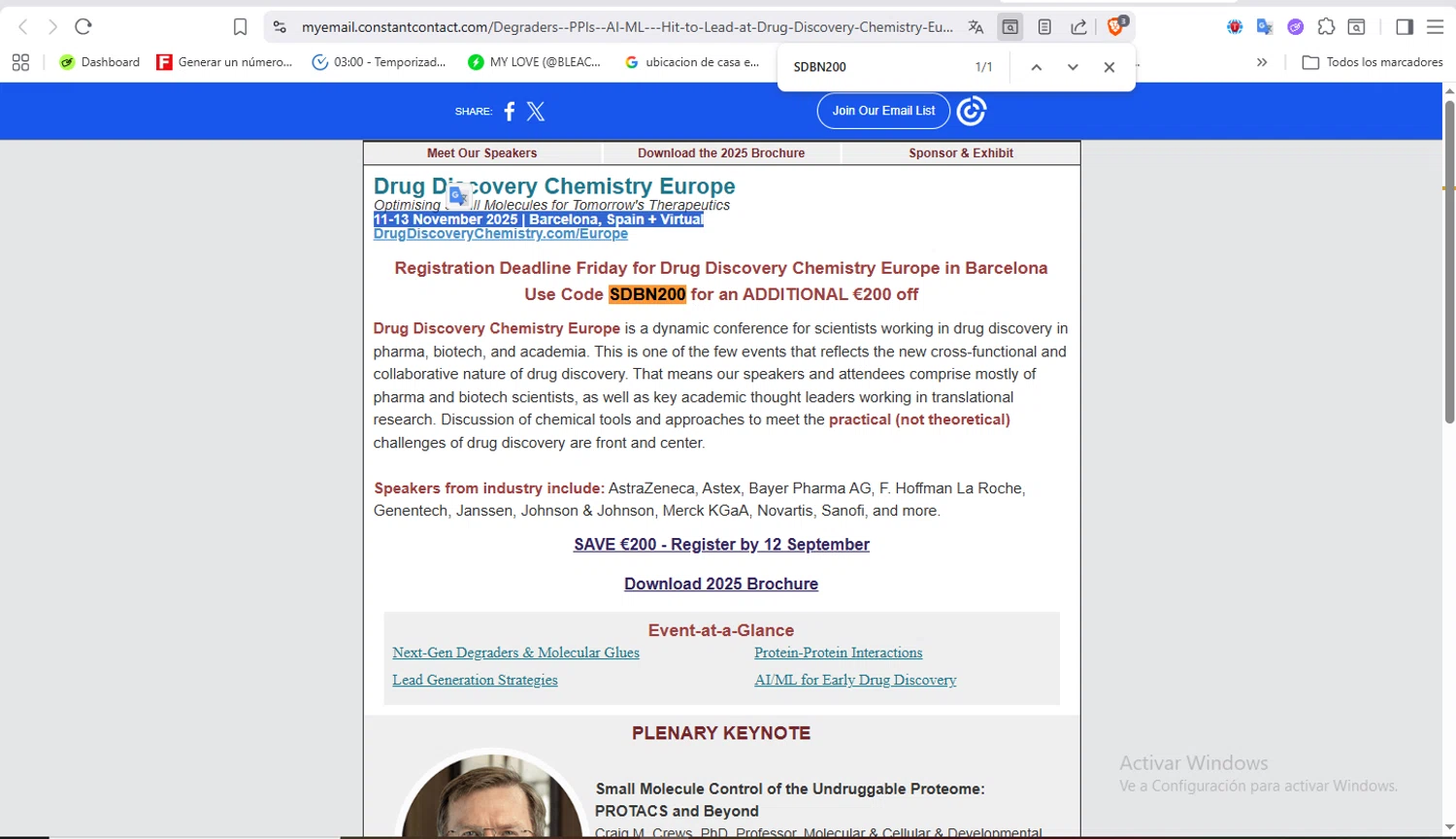
Task: Toggle the find-in-page icon in the address bar
Action: tap(1010, 27)
